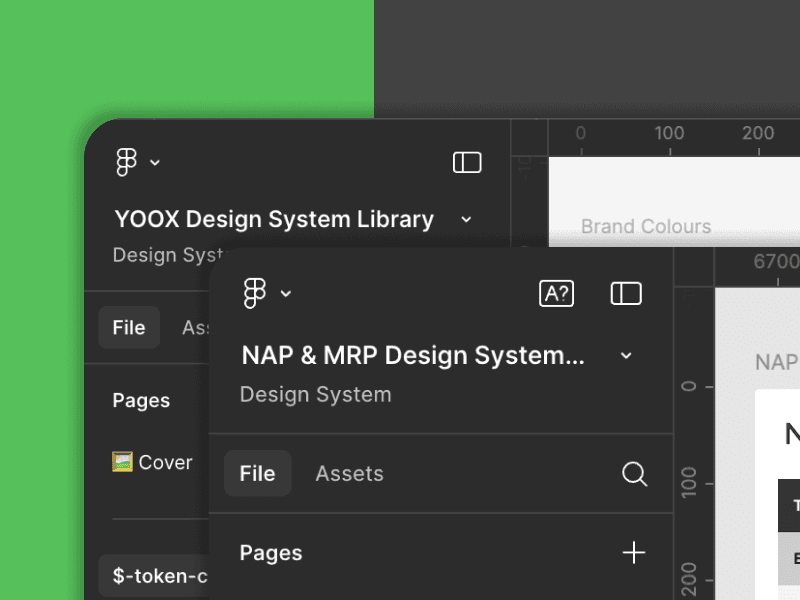Image resolution: width=800 pixels, height=600 pixels.
Task: Open YOOX Design System Library file dropdown
Action: (466, 219)
